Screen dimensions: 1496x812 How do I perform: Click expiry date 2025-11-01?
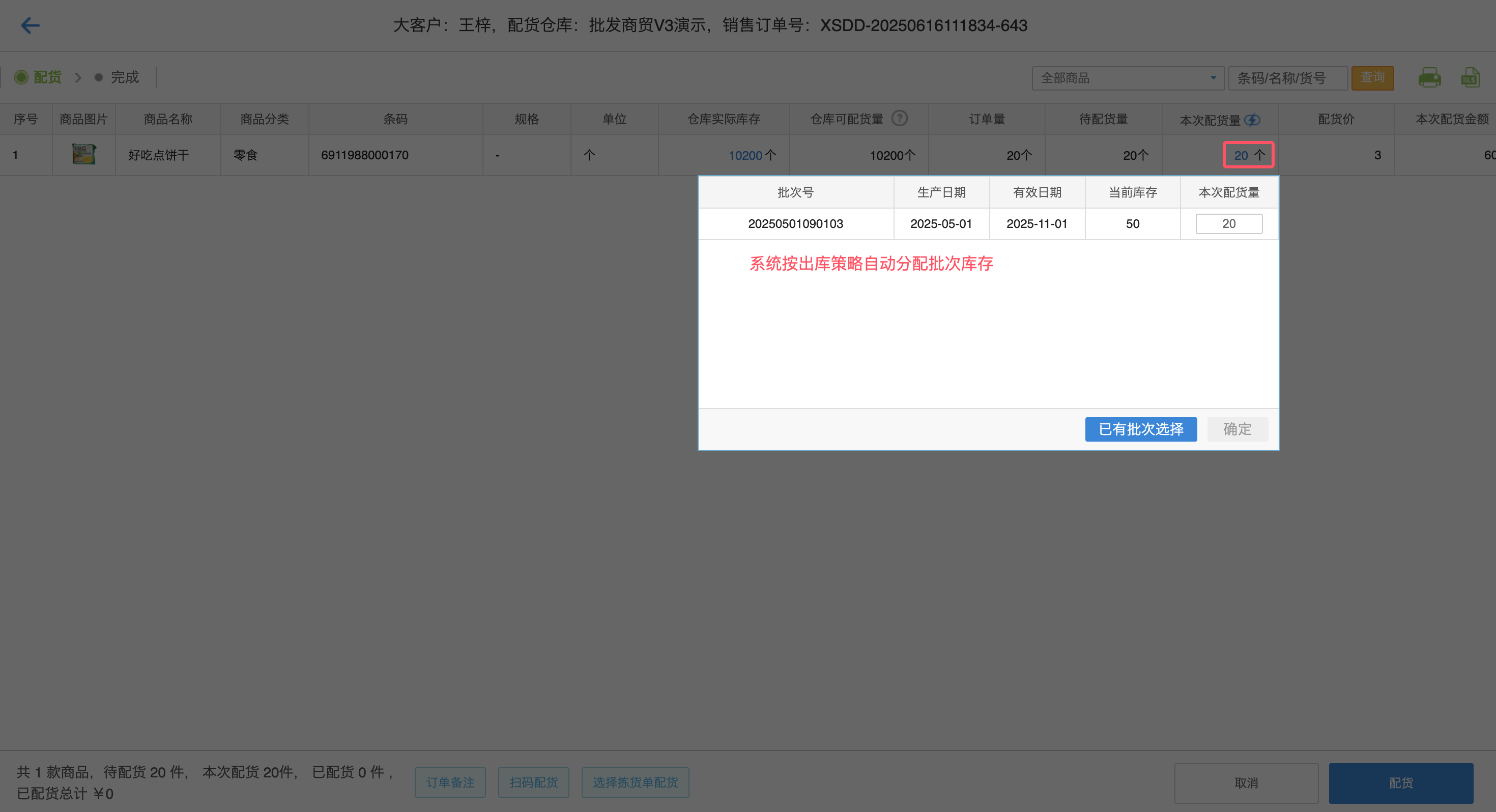(x=1037, y=224)
